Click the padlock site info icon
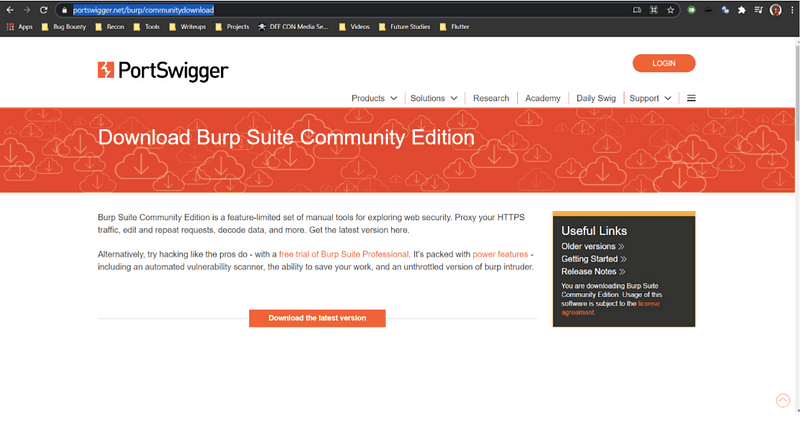Image resolution: width=800 pixels, height=426 pixels. (x=64, y=10)
